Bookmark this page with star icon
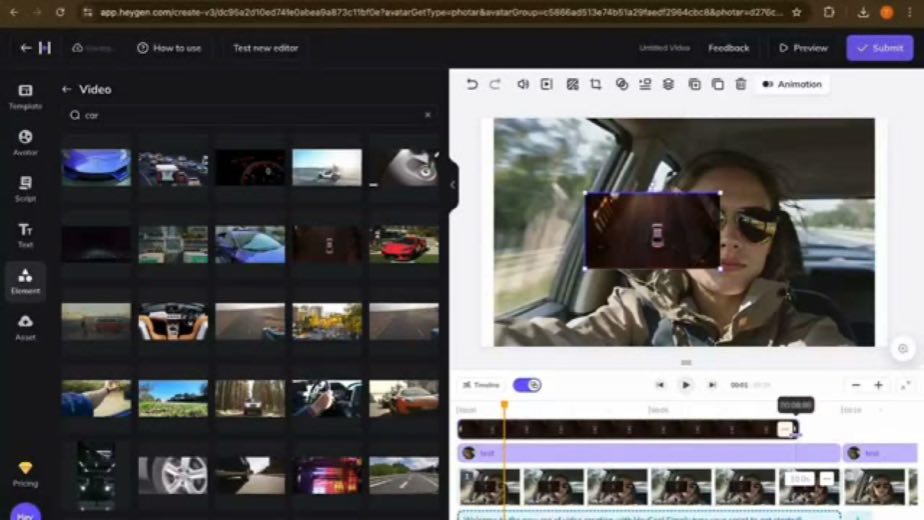The image size is (924, 520). pos(797,12)
